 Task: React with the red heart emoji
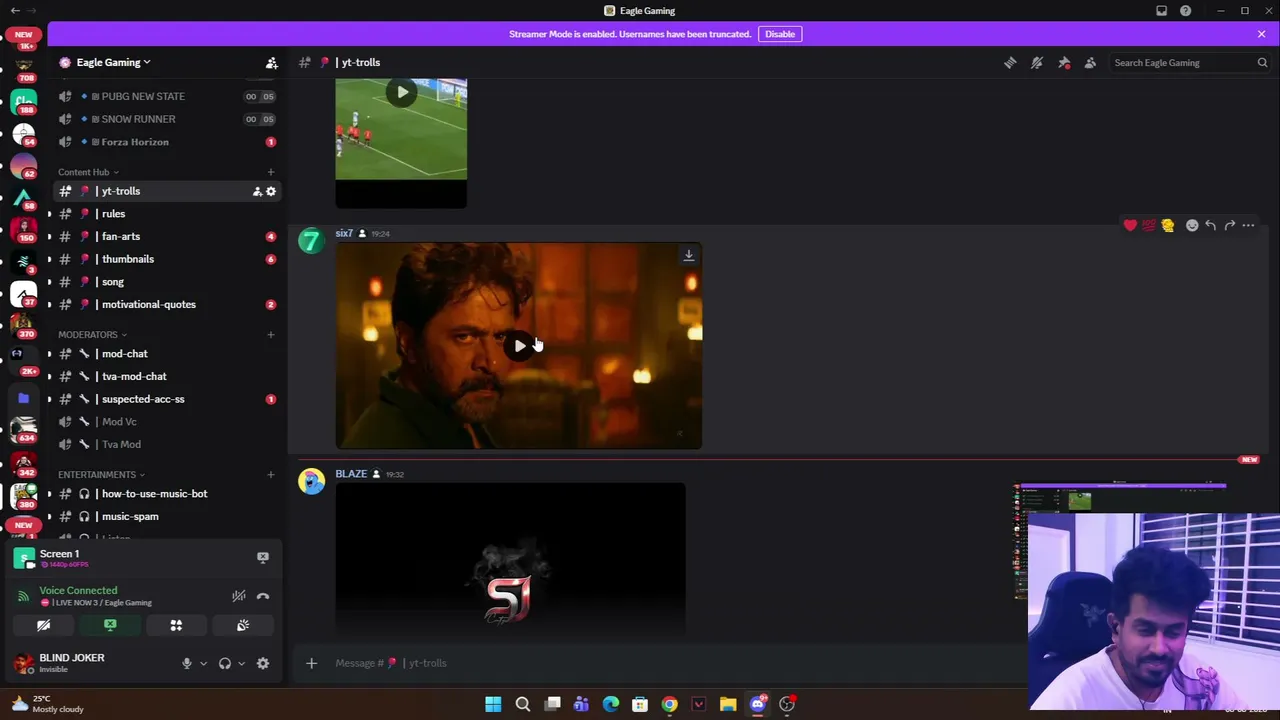(1130, 226)
